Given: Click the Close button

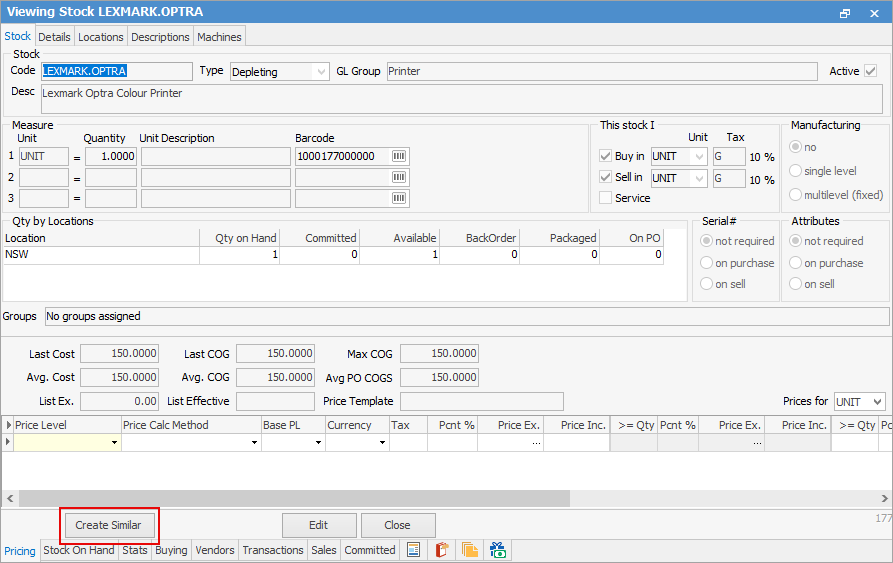Looking at the screenshot, I should 397,525.
